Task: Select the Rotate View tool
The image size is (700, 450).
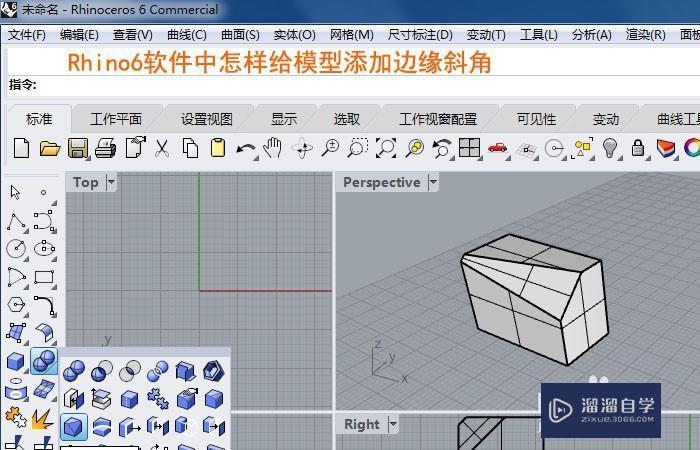Action: coord(302,148)
